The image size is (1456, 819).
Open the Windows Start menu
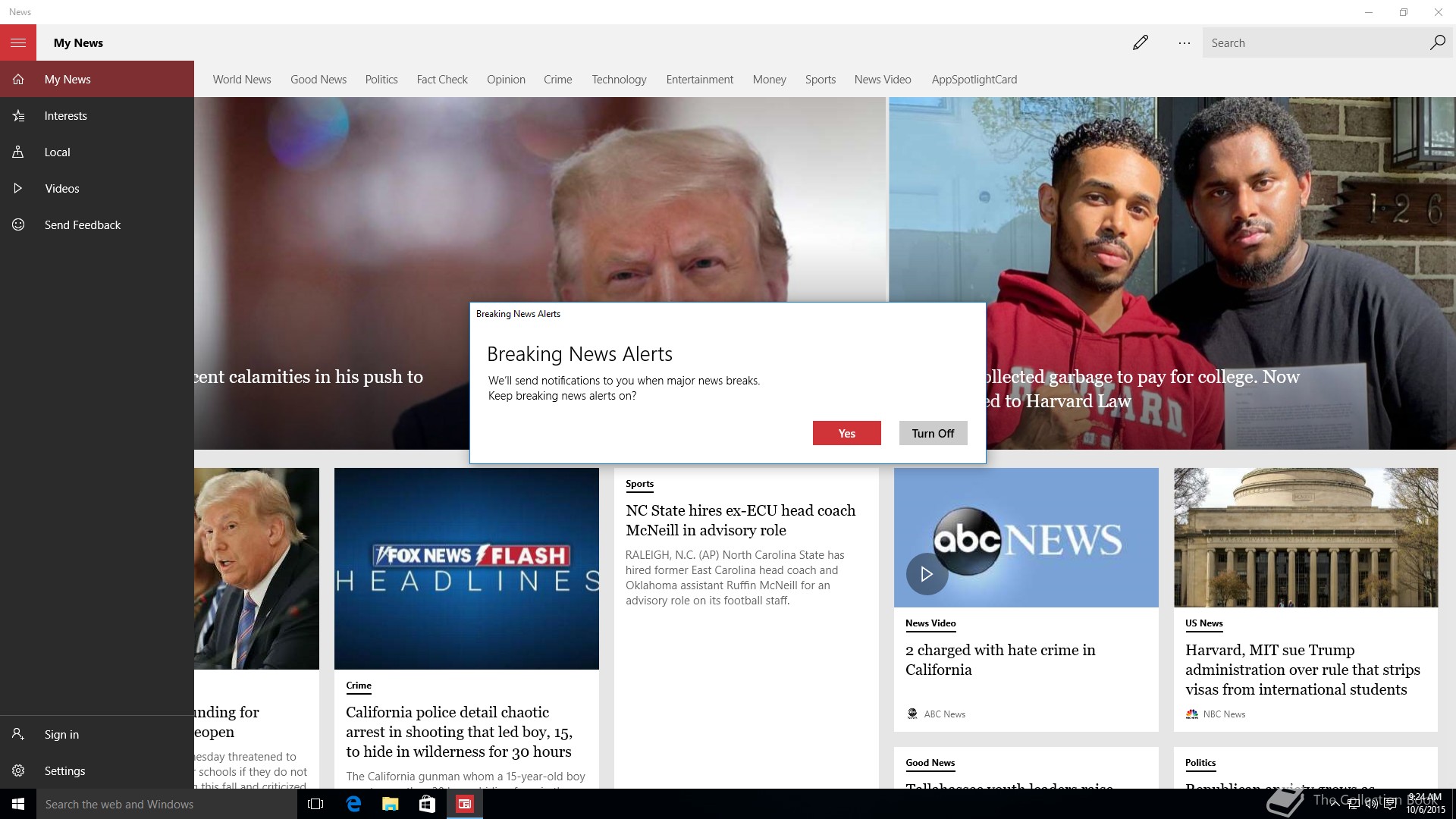pos(18,804)
